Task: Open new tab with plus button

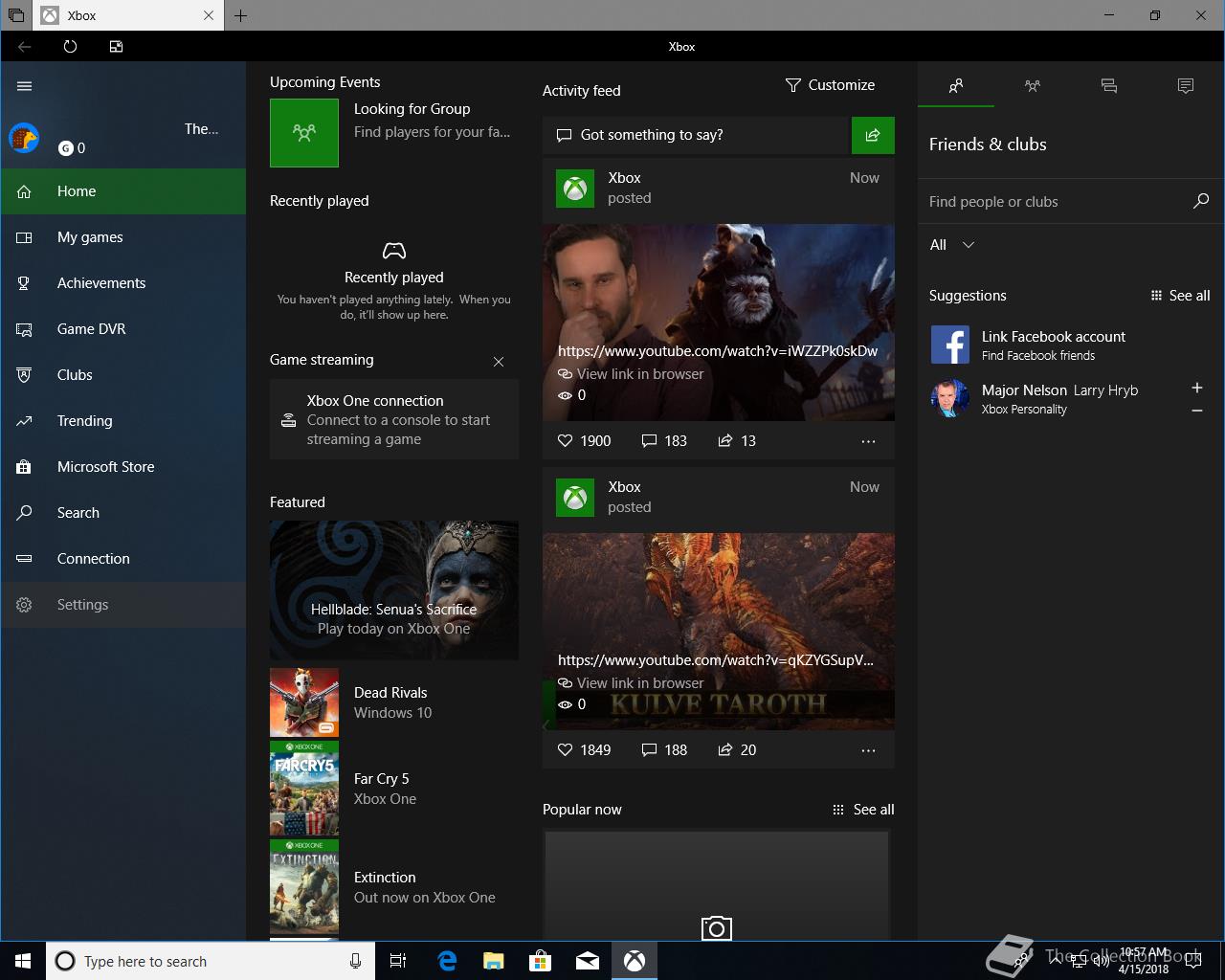Action: 240,15
